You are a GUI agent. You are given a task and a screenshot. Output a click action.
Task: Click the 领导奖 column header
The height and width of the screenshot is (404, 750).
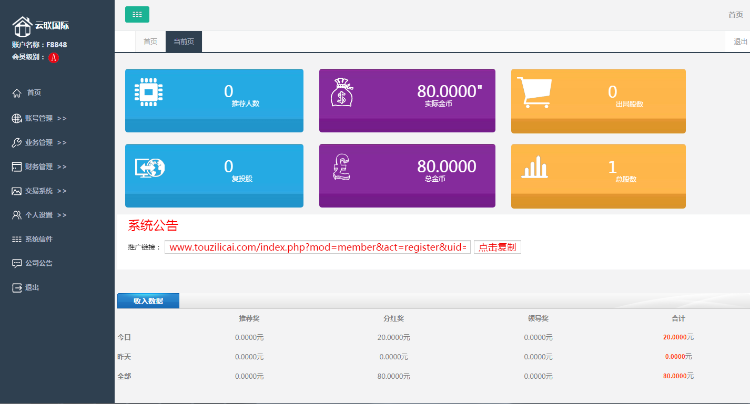[538, 318]
